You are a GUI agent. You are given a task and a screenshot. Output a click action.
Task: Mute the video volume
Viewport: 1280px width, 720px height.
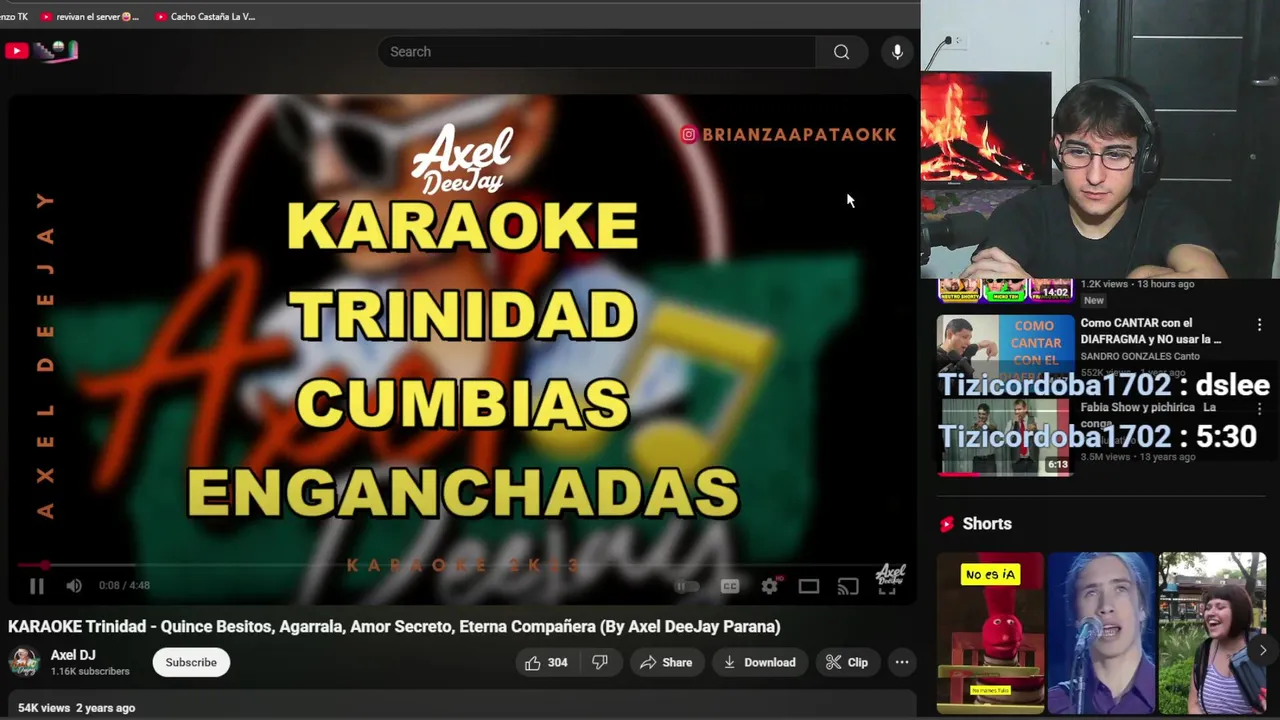coord(74,587)
